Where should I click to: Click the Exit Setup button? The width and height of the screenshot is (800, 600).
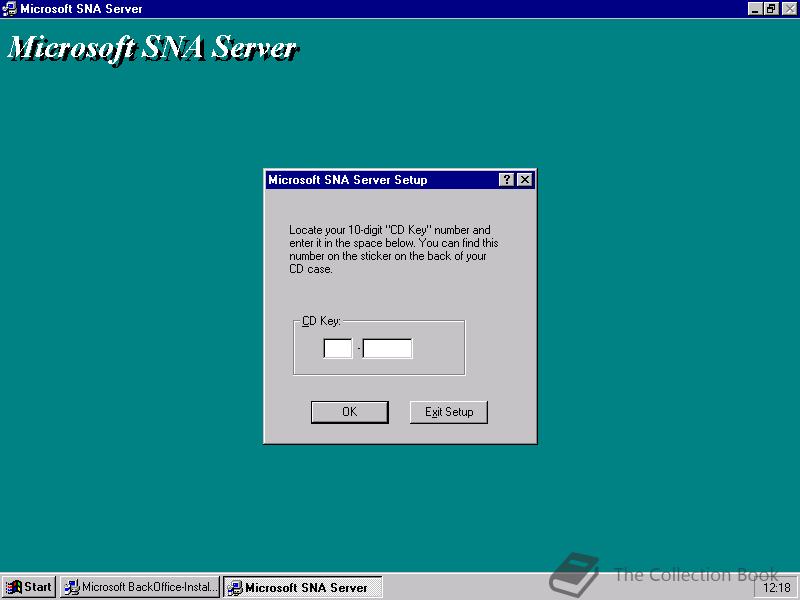click(x=448, y=412)
